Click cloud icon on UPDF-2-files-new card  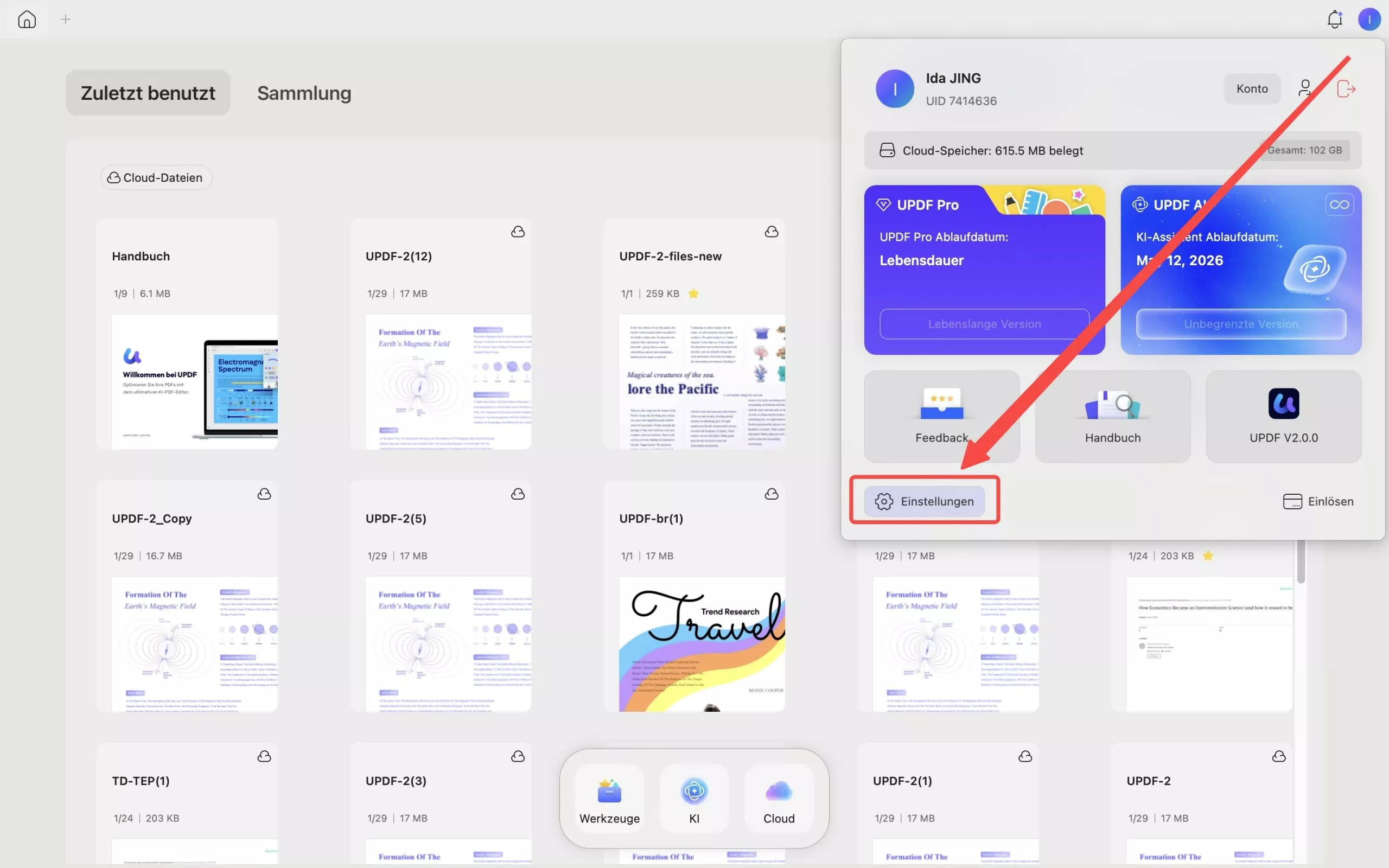pos(772,231)
